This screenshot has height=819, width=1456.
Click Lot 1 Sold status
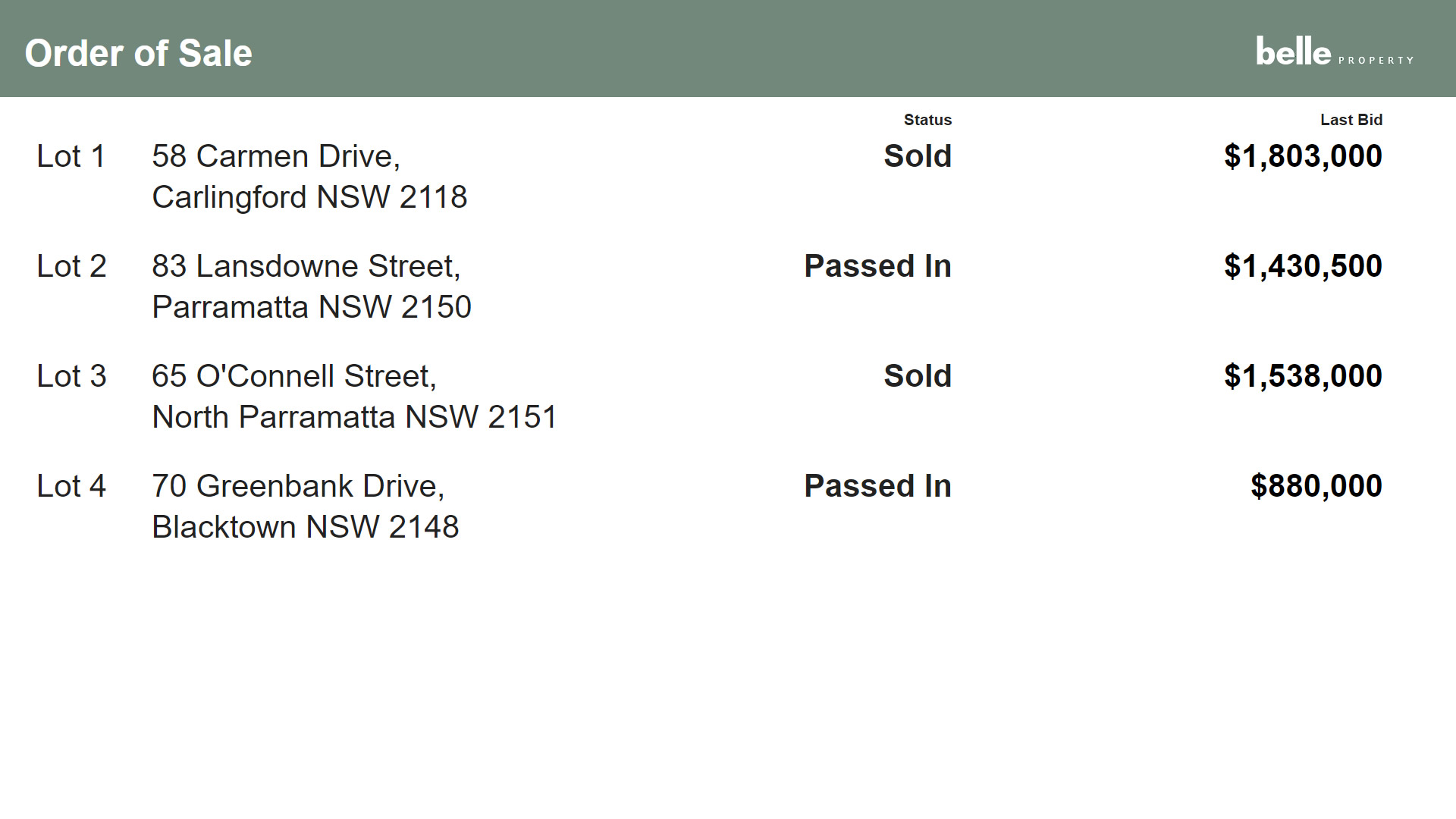tap(917, 156)
